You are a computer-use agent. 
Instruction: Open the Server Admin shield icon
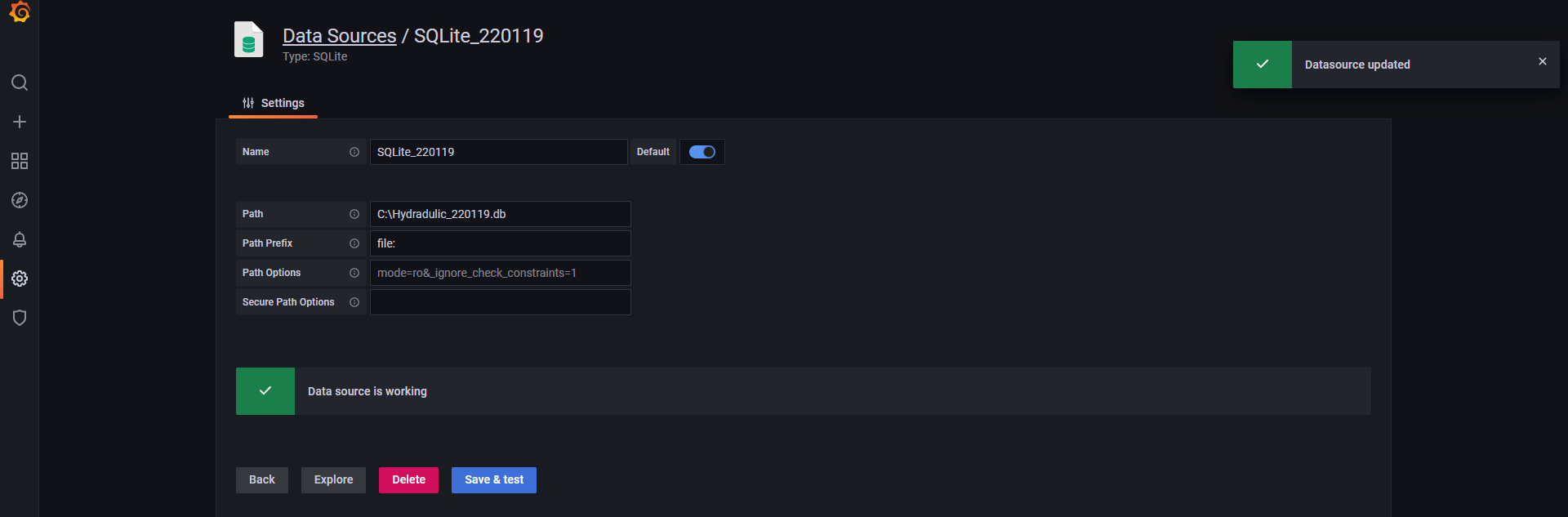tap(20, 318)
